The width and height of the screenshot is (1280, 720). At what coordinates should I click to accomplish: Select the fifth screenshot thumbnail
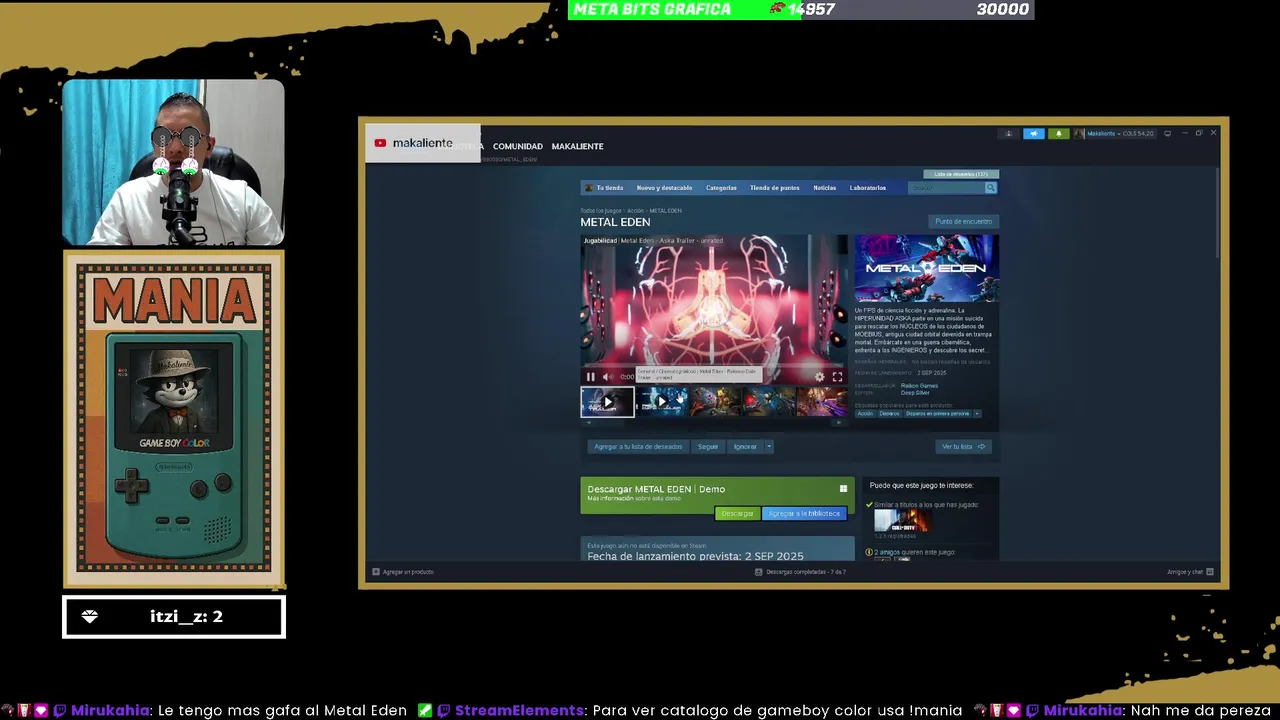[x=822, y=402]
